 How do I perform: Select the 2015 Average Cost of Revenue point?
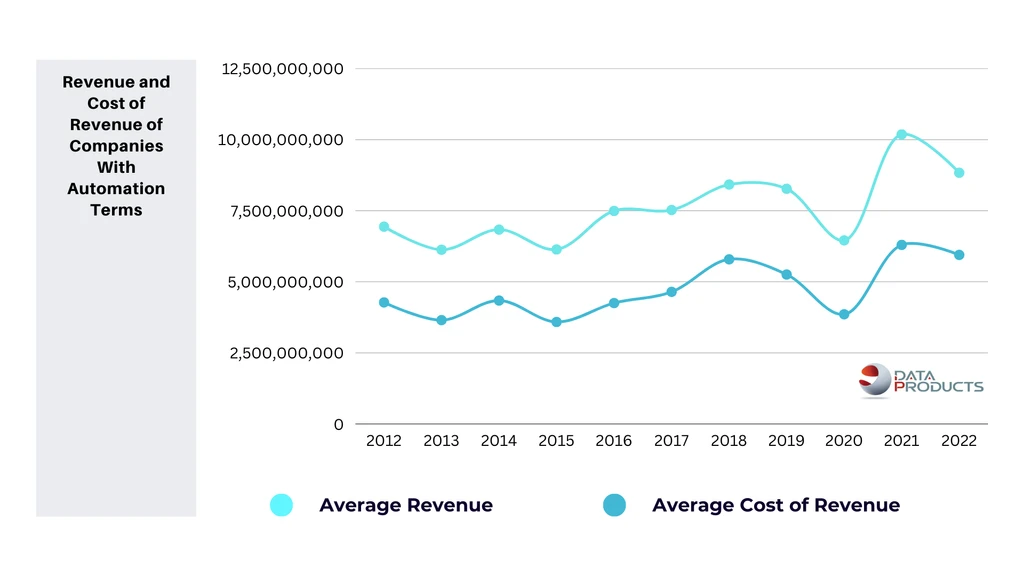557,322
